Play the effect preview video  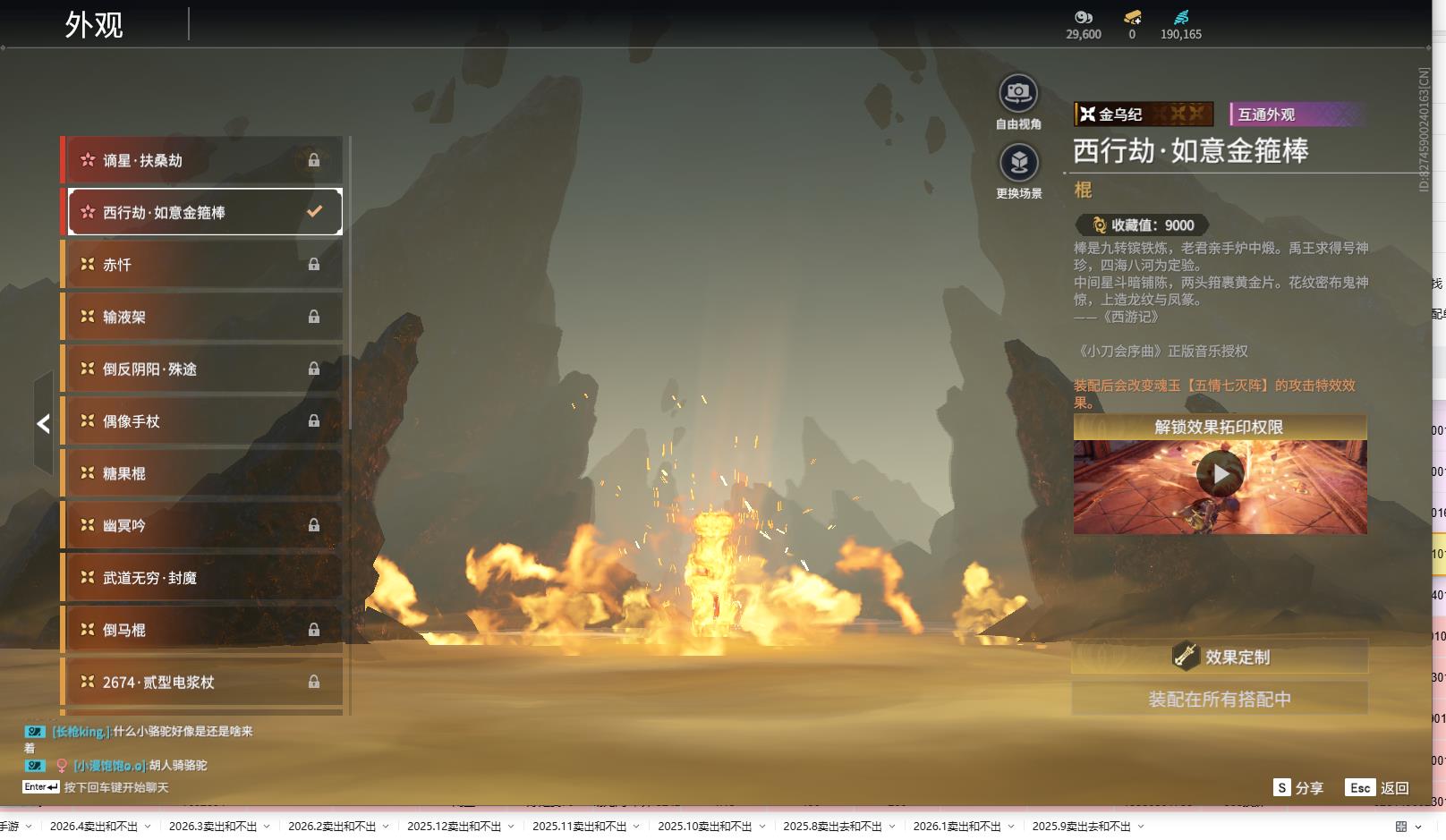(x=1220, y=474)
